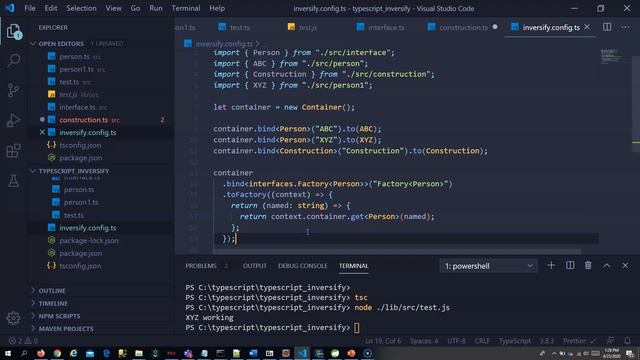The width and height of the screenshot is (640, 360).
Task: Close the inversify.config.ts tab
Action: (x=587, y=27)
